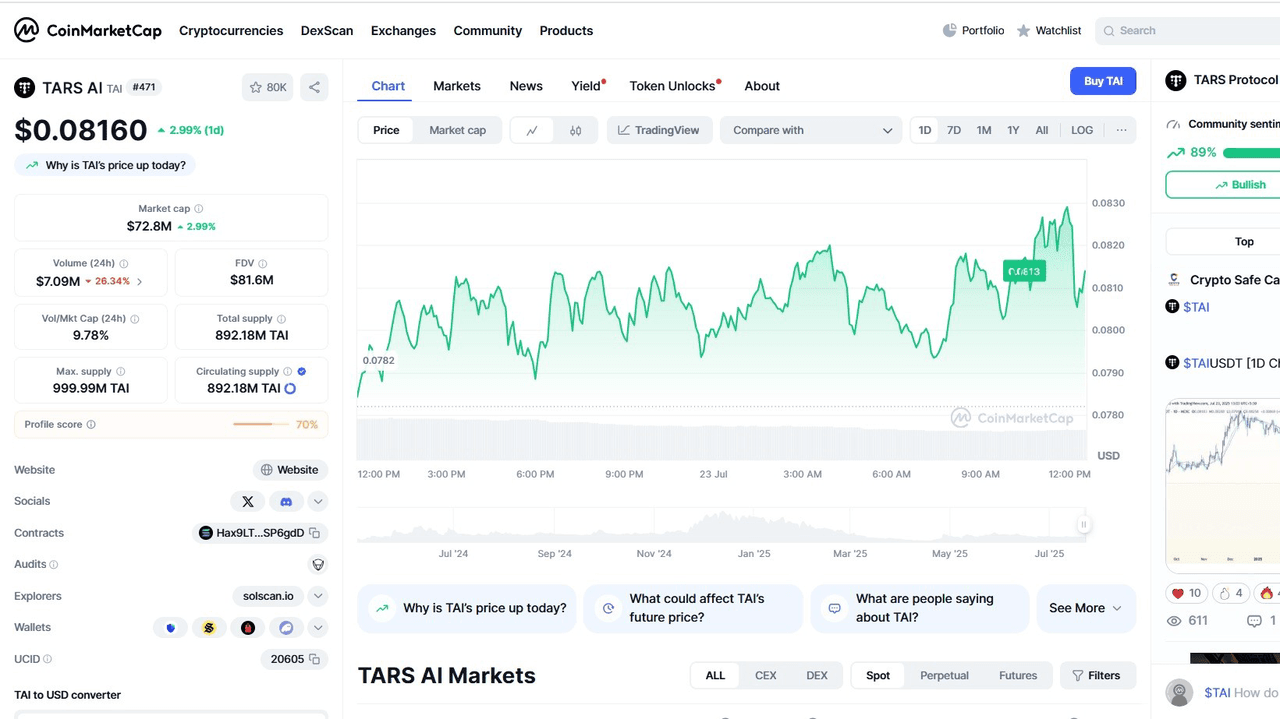Open the Filters for markets
The width and height of the screenshot is (1280, 719).
click(x=1097, y=676)
